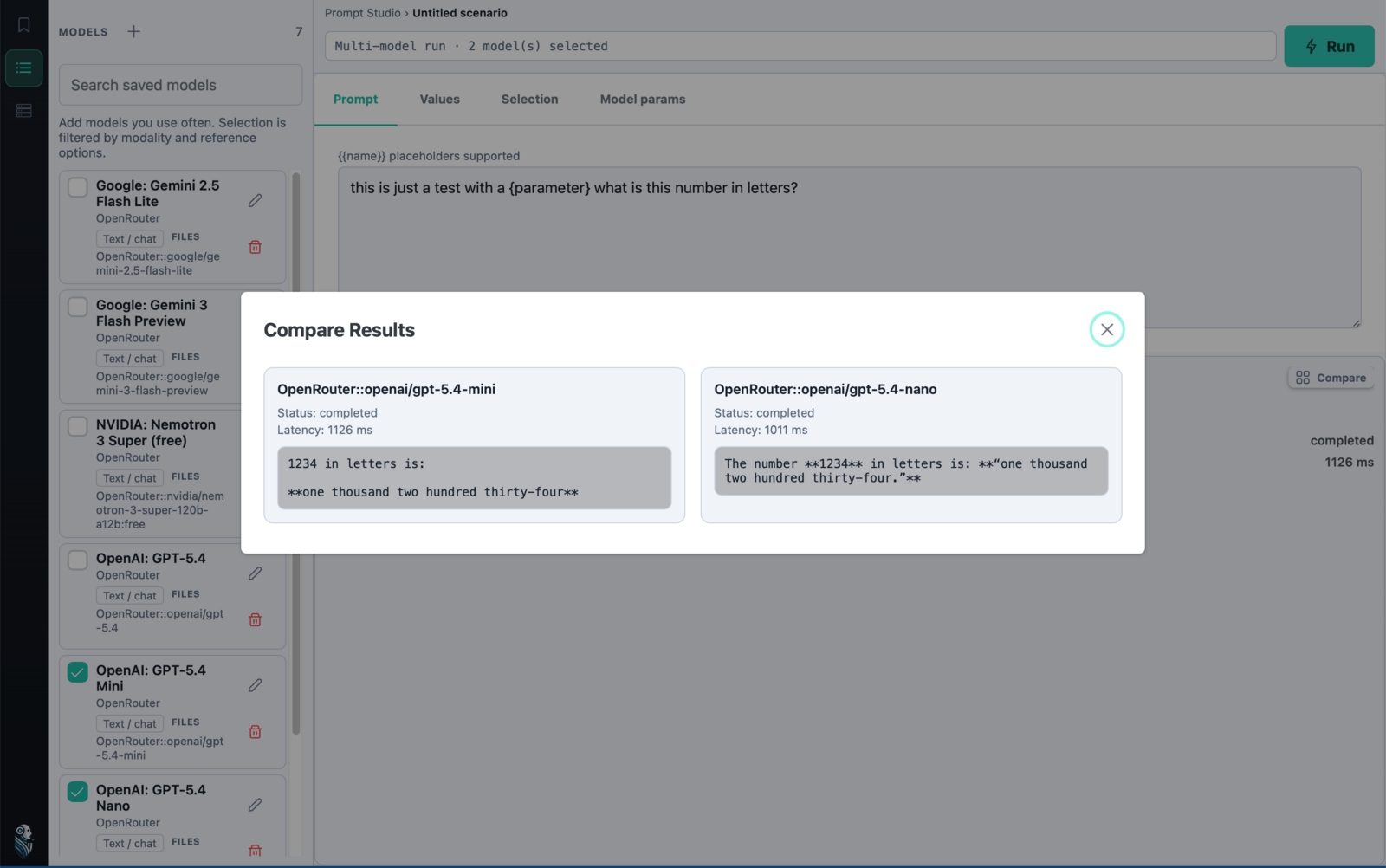The width and height of the screenshot is (1386, 868).
Task: Edit the Gemini 2.5 Flash Lite model
Action: [255, 200]
